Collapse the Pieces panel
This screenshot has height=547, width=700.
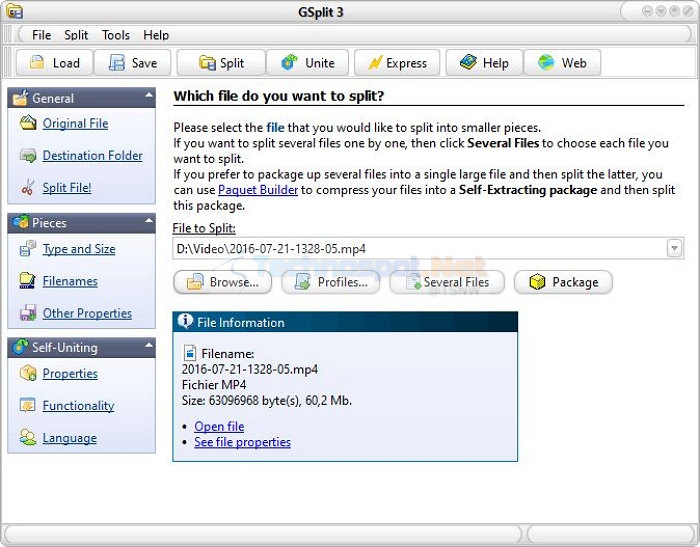click(149, 220)
